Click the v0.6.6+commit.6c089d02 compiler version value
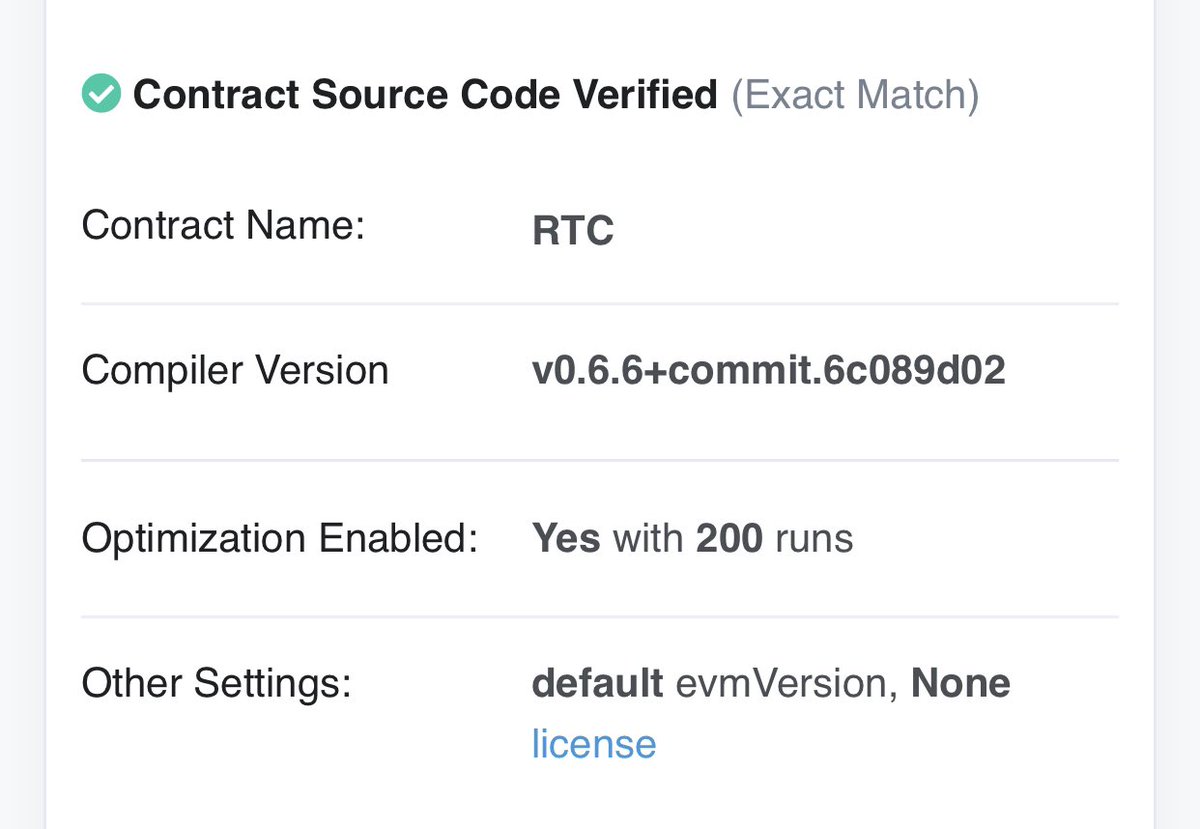 (768, 371)
